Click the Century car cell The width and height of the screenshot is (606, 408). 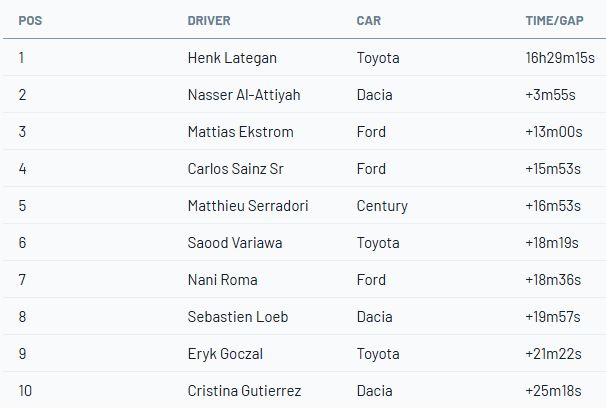tap(382, 206)
